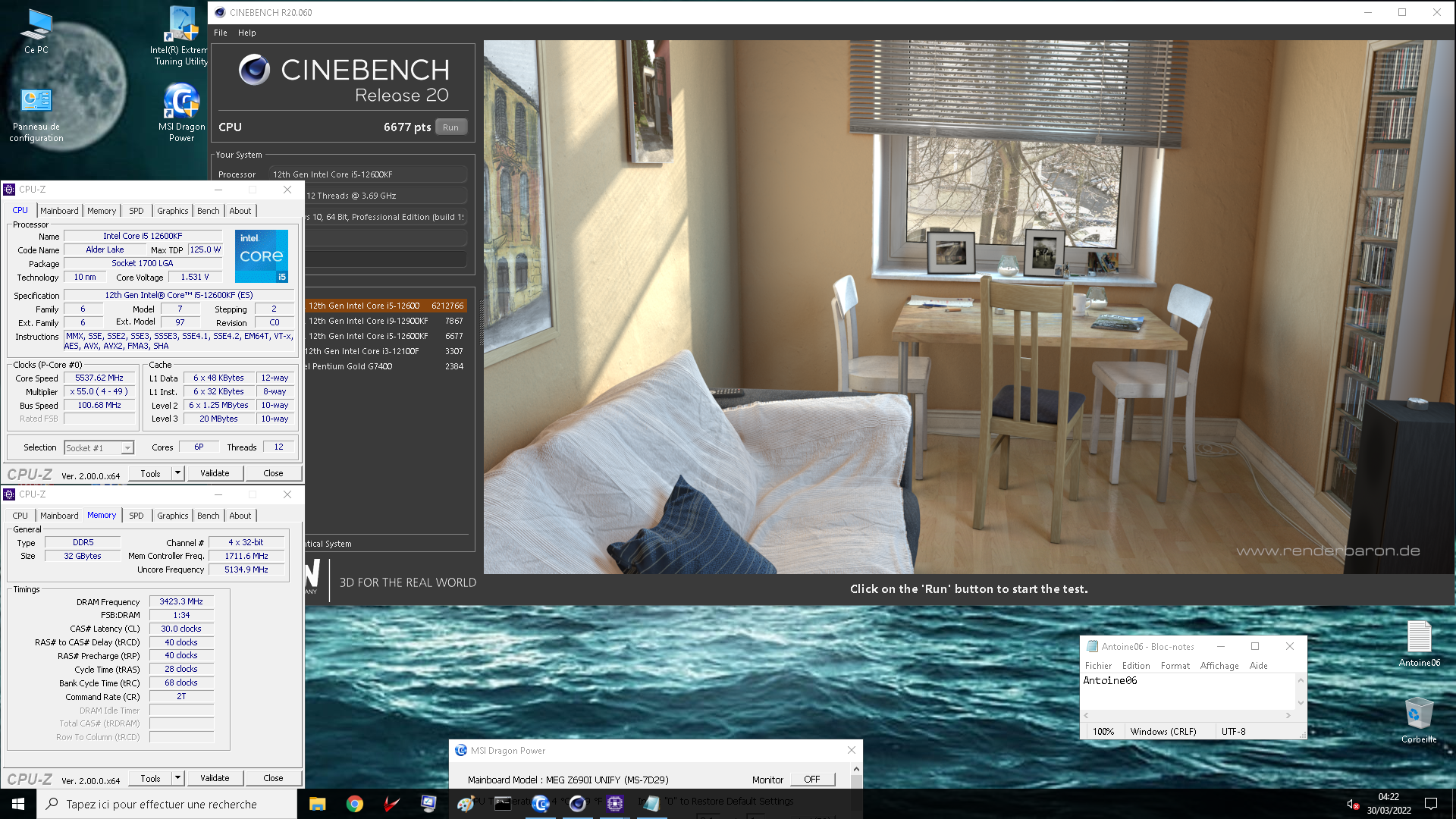Image resolution: width=1456 pixels, height=819 pixels.
Task: Switch to MSI Dragon Power in taskbar
Action: point(540,804)
